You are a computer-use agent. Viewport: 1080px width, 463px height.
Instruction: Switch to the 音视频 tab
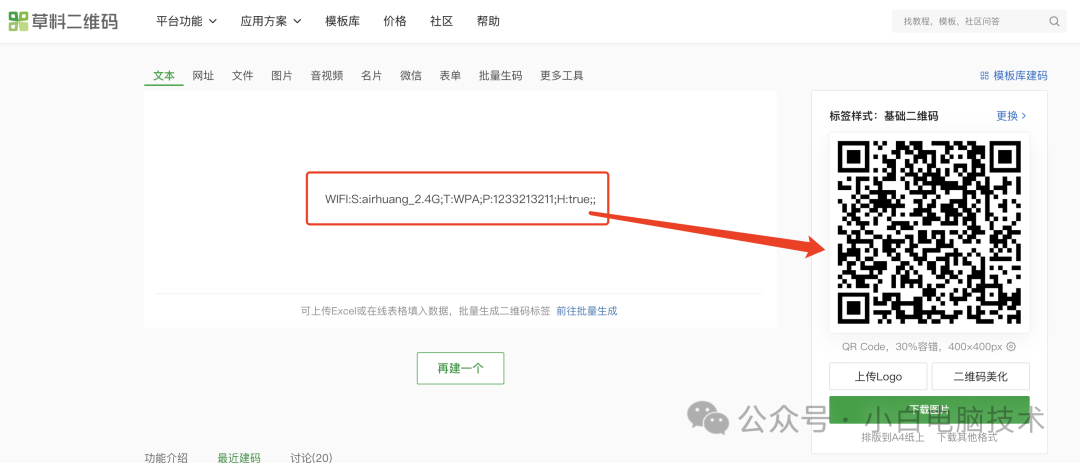[x=326, y=76]
